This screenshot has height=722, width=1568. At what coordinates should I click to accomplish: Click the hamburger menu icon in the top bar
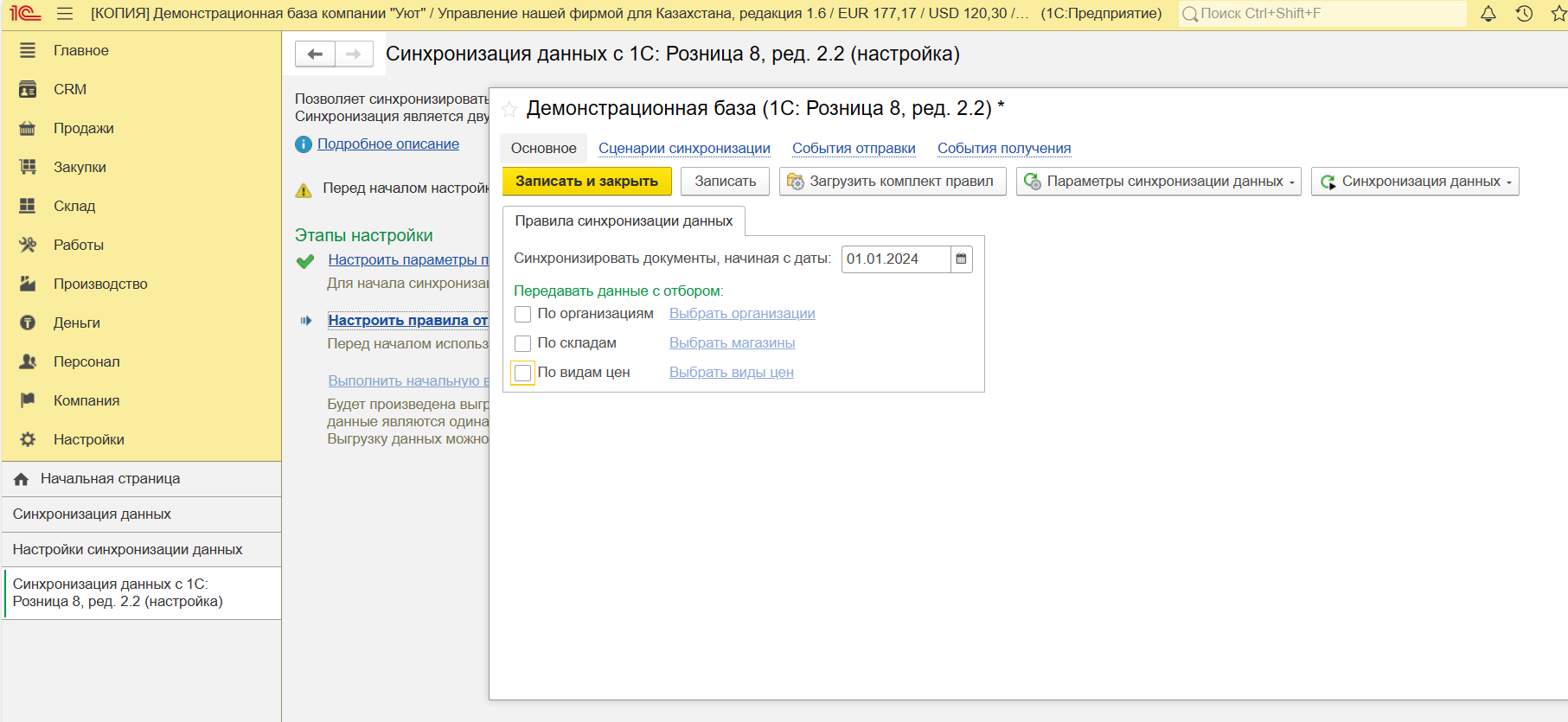click(x=65, y=14)
